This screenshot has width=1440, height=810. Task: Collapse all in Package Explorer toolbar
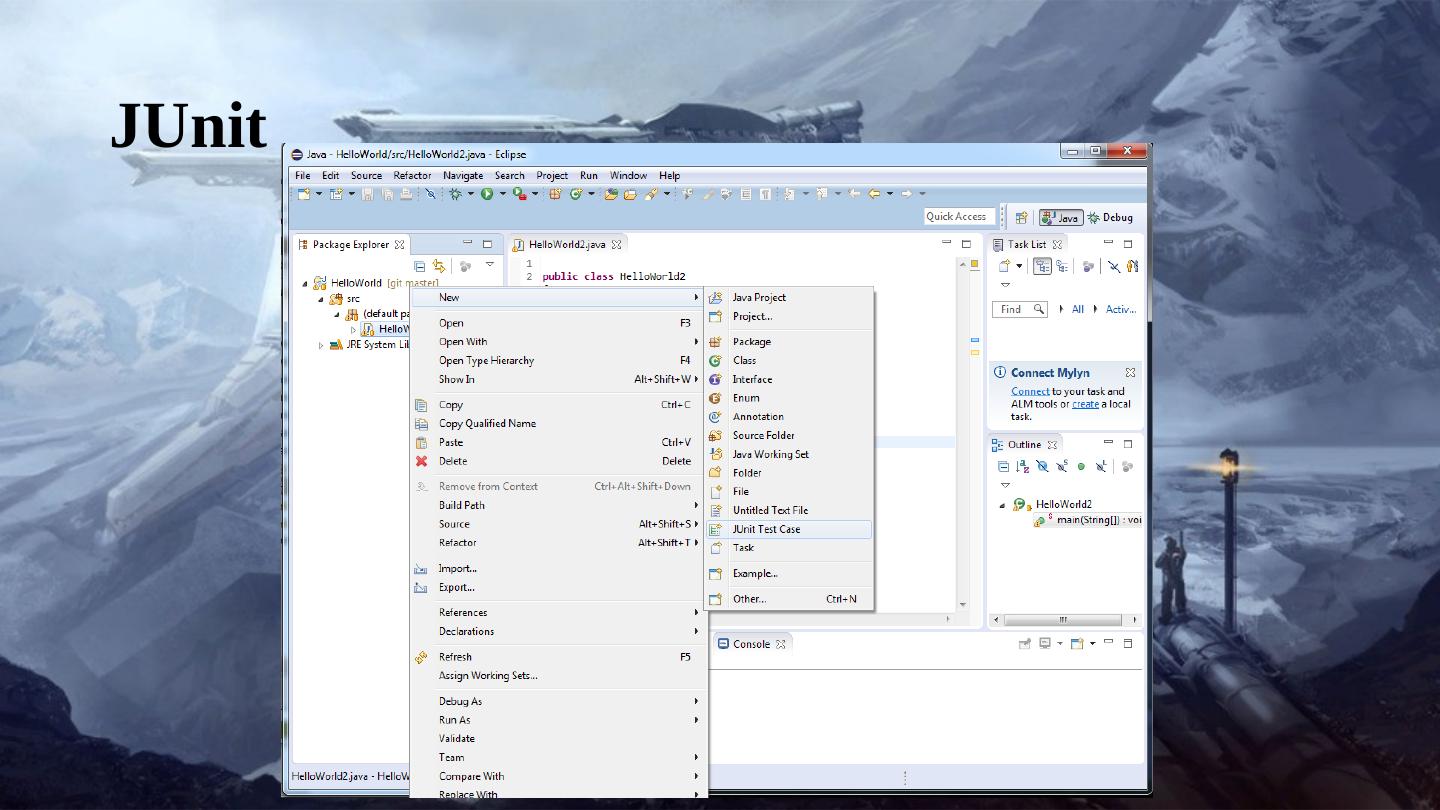(x=420, y=266)
